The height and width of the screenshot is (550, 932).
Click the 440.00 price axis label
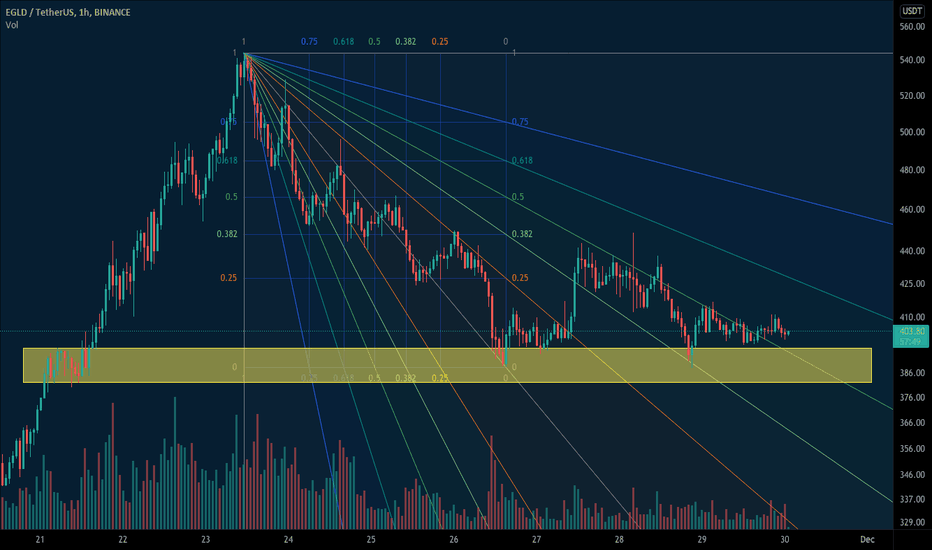pos(912,252)
